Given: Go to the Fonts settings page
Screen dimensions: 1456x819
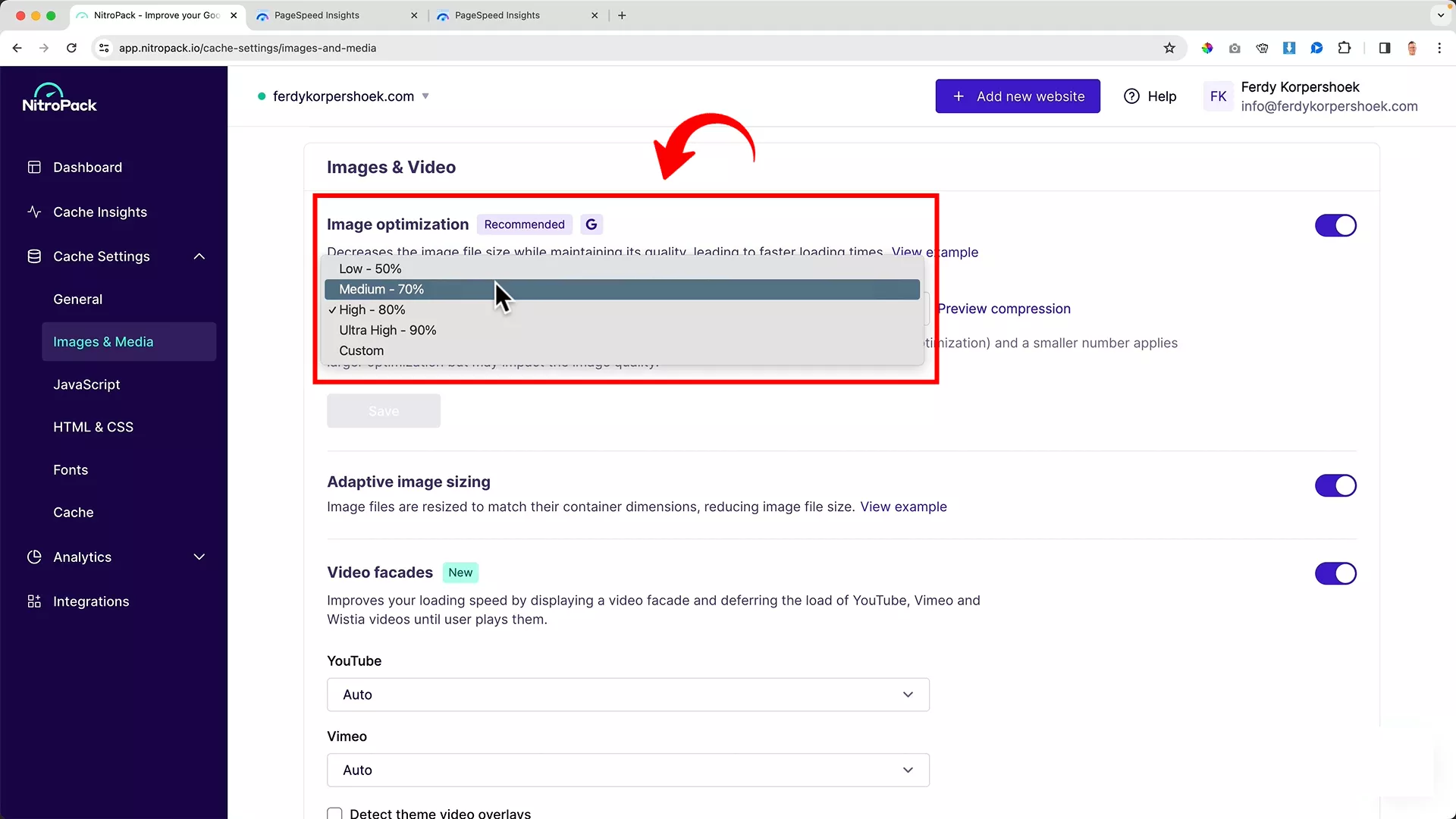Looking at the screenshot, I should [x=71, y=469].
